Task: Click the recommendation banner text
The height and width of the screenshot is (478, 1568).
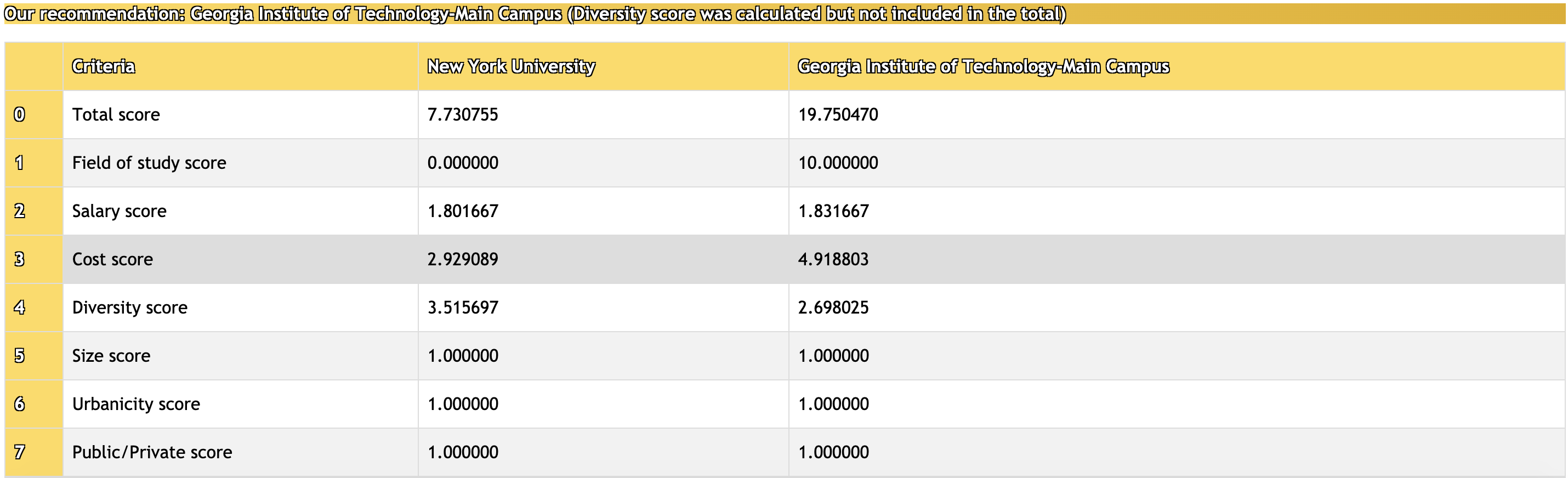Action: coord(535,14)
